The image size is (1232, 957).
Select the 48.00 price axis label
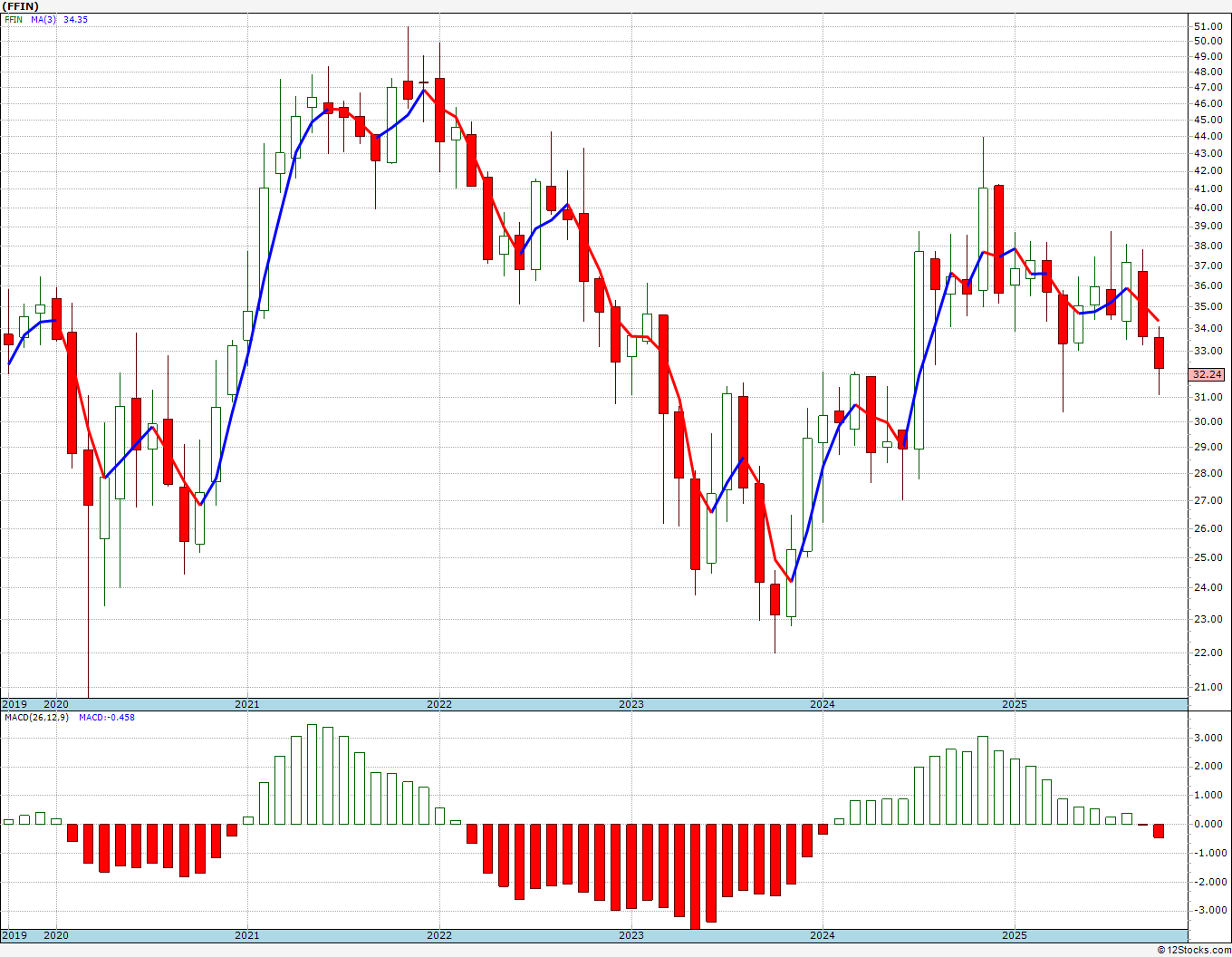click(x=1208, y=72)
